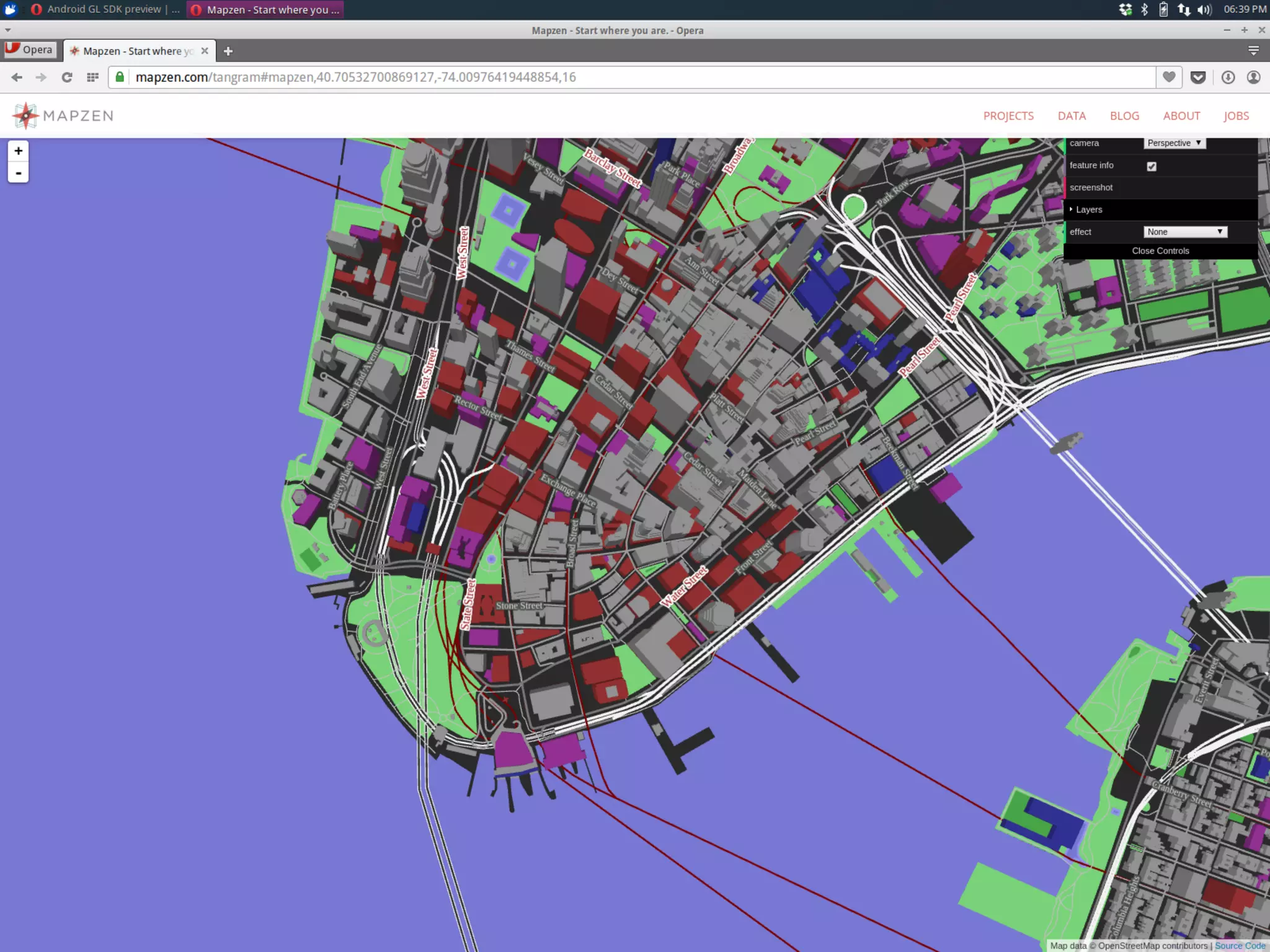Zoom out with the map minus button
This screenshot has width=1270, height=952.
[x=18, y=173]
